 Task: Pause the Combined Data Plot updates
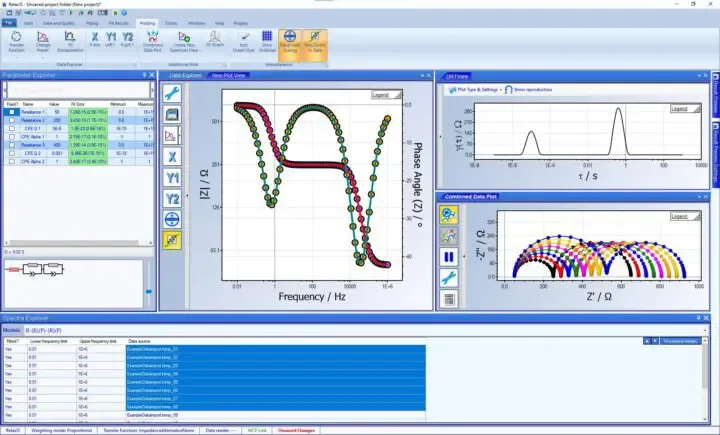(x=451, y=257)
